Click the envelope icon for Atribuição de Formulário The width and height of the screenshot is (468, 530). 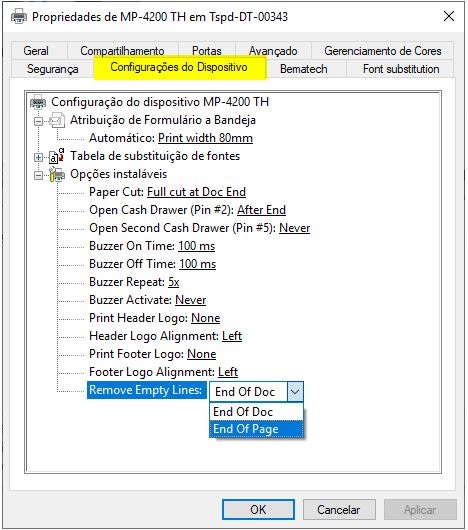click(57, 120)
